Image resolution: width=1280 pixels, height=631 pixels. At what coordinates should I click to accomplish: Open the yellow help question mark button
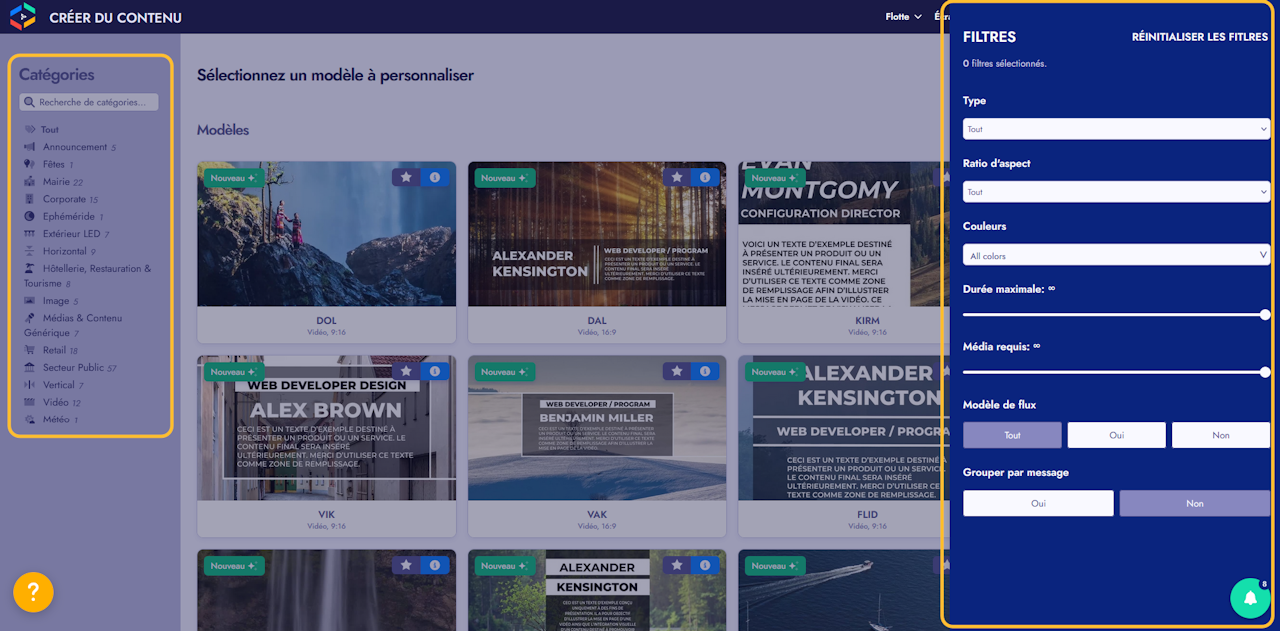[x=33, y=592]
